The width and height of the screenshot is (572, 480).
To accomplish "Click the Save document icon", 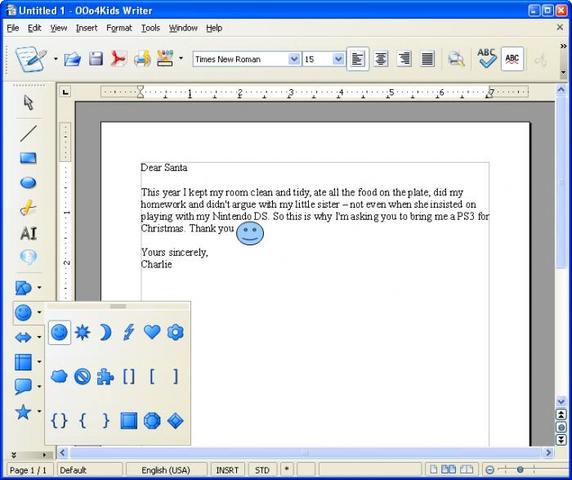I will coord(96,59).
